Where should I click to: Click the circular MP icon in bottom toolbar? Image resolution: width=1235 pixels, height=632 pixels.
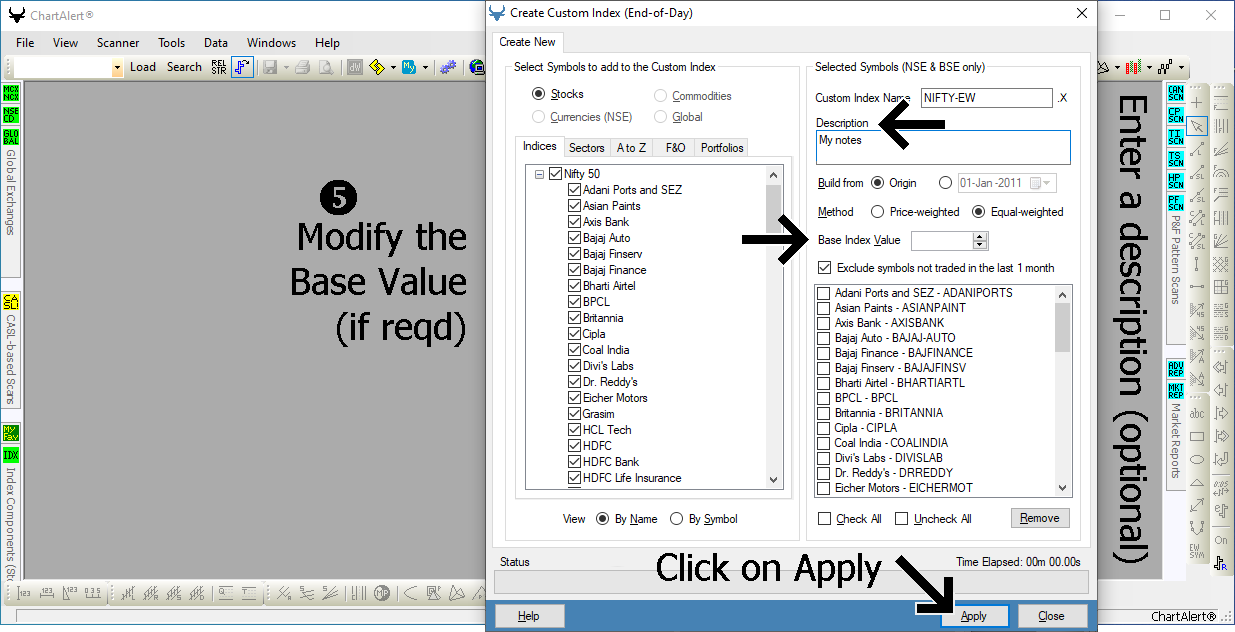pyautogui.click(x=381, y=593)
